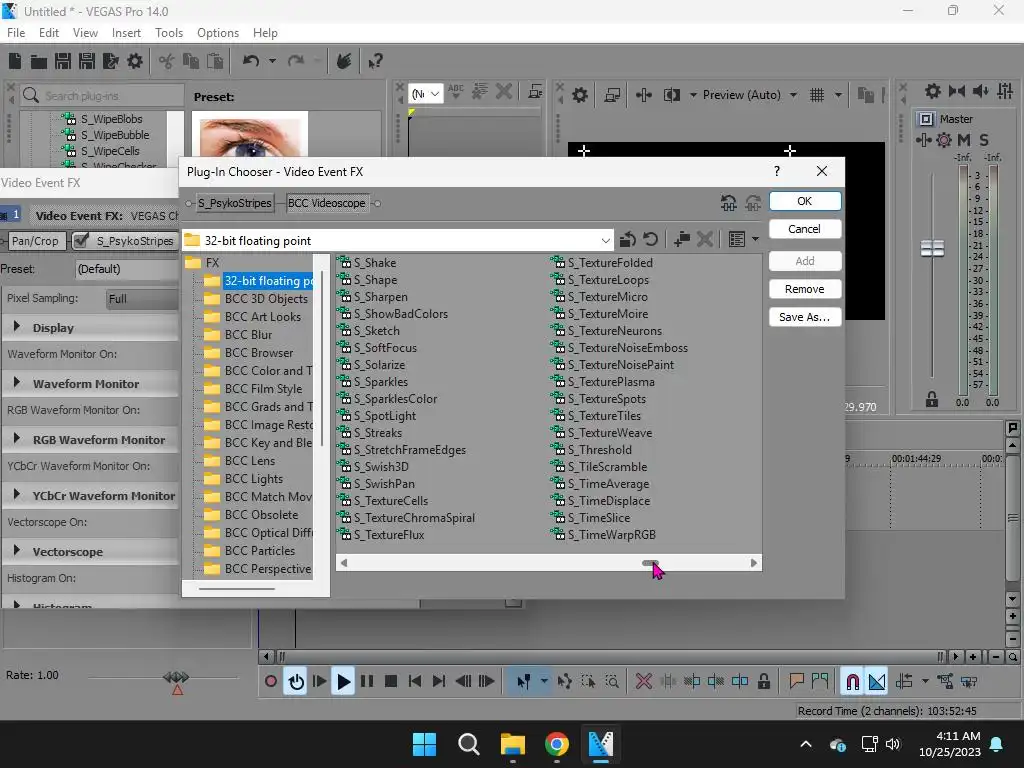Click the Undo arrow in main toolbar
Image resolution: width=1024 pixels, height=768 pixels.
click(x=251, y=61)
